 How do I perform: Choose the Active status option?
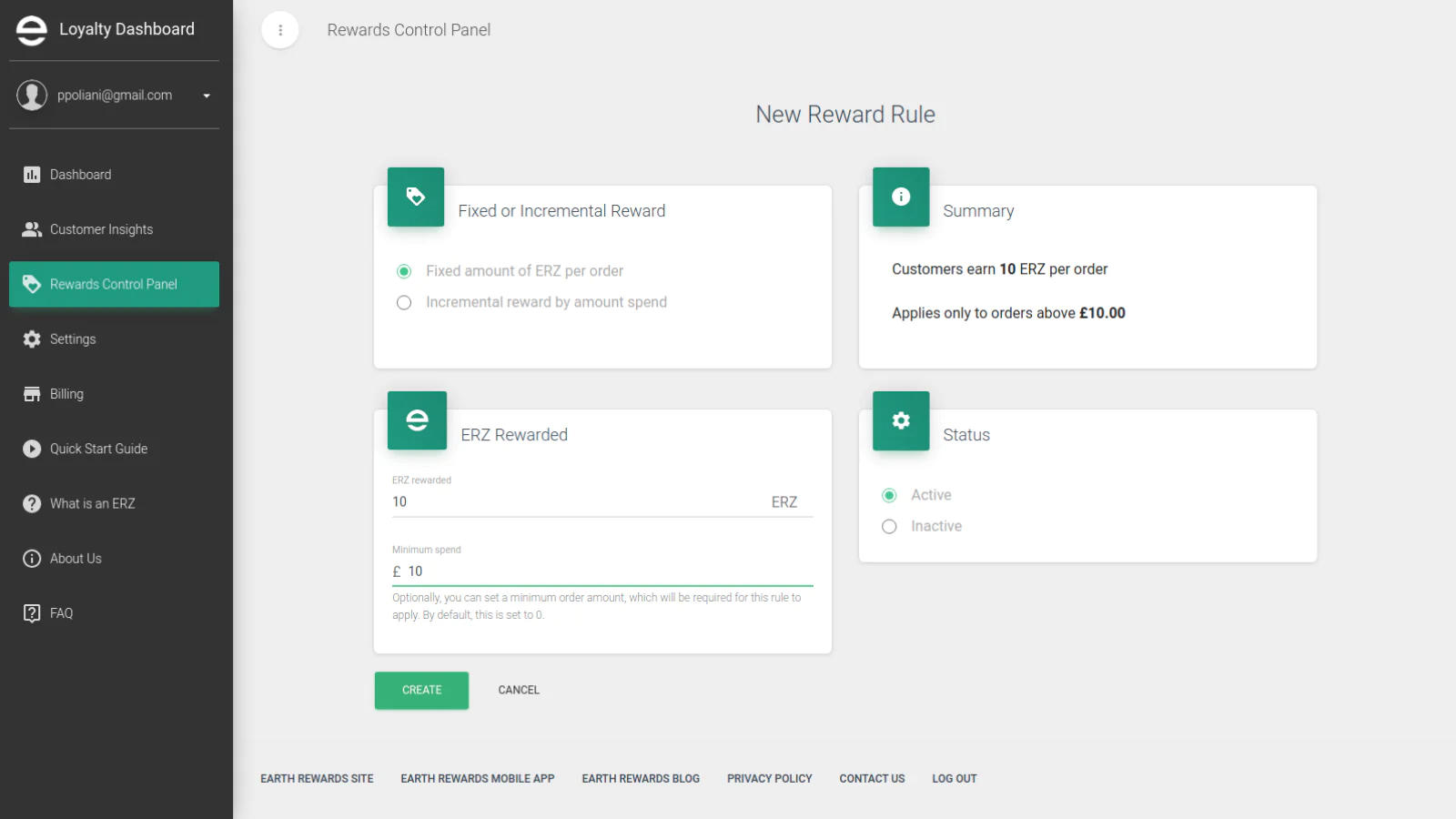(x=889, y=495)
